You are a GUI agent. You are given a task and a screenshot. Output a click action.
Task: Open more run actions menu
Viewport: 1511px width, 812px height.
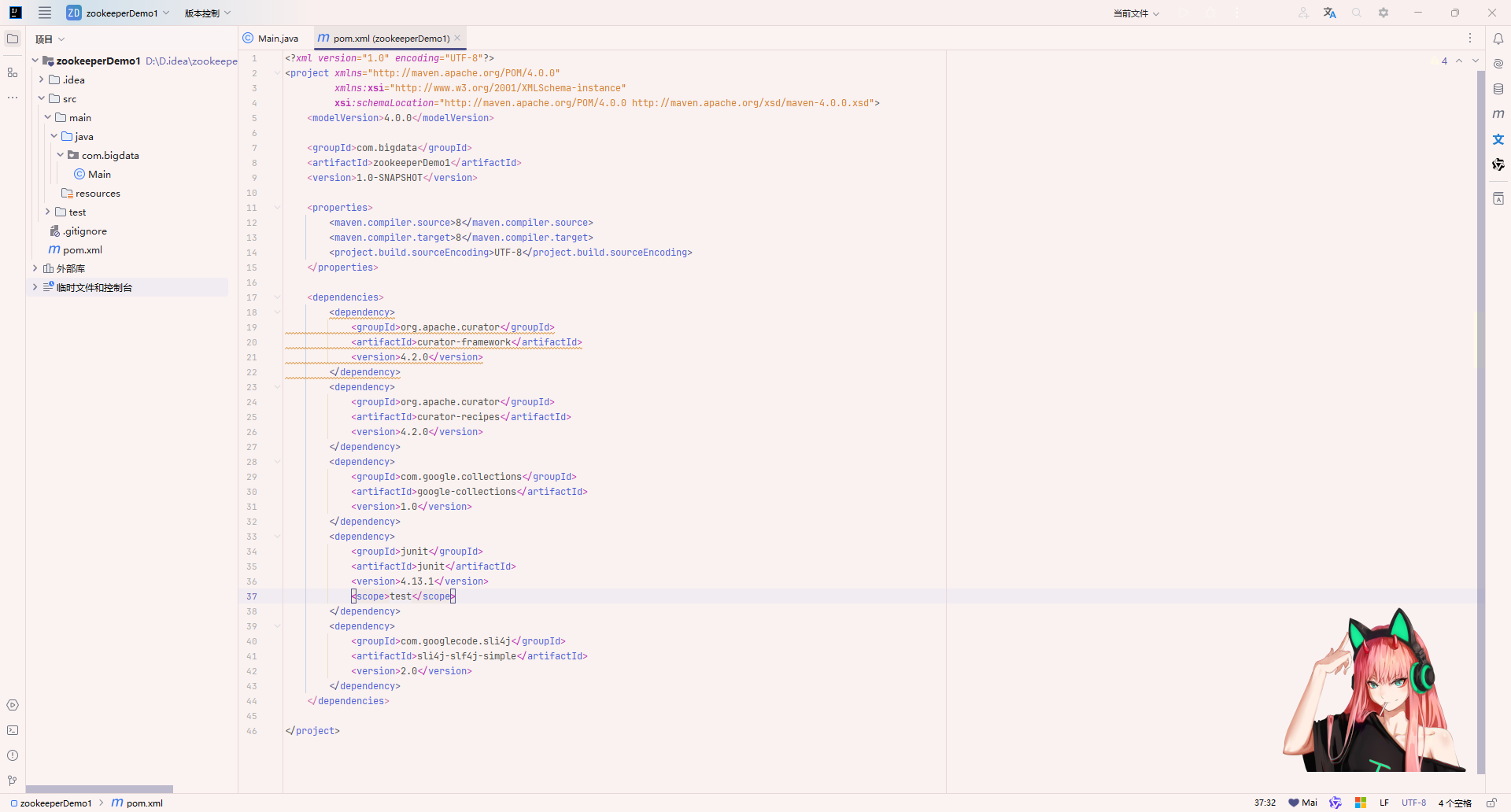pyautogui.click(x=1237, y=13)
